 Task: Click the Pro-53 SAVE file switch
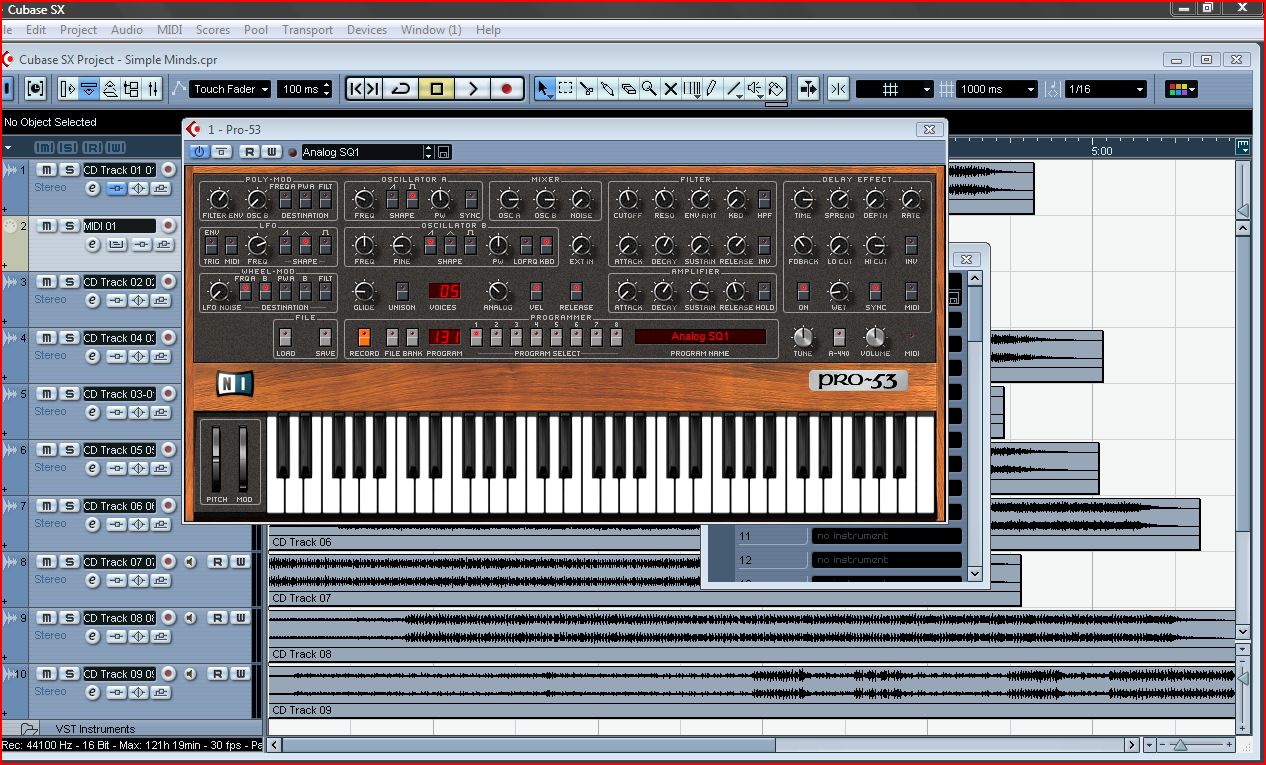[325, 336]
